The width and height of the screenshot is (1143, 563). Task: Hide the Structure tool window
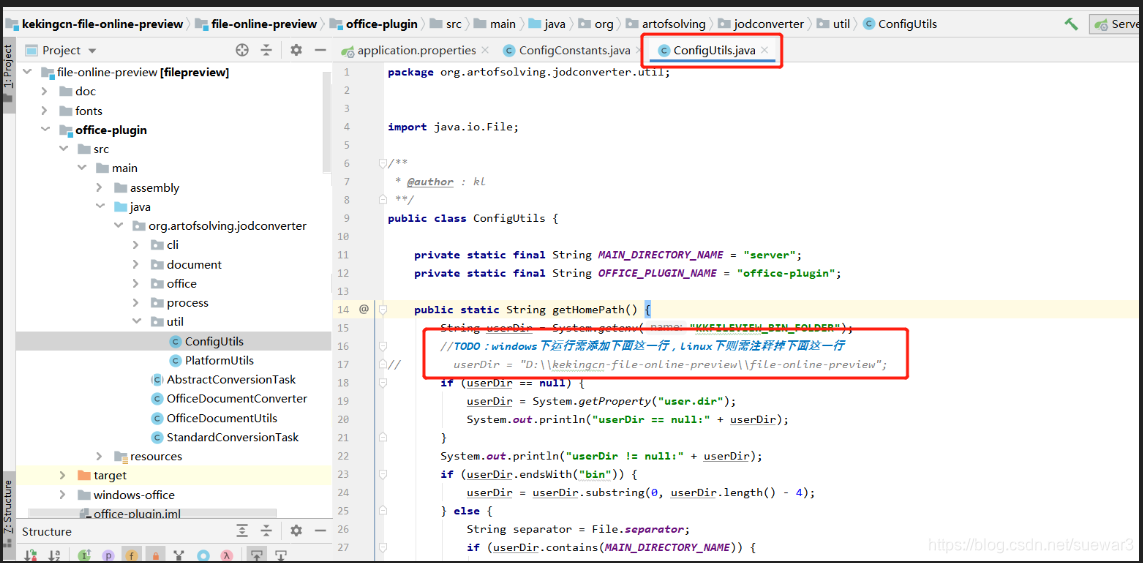320,531
